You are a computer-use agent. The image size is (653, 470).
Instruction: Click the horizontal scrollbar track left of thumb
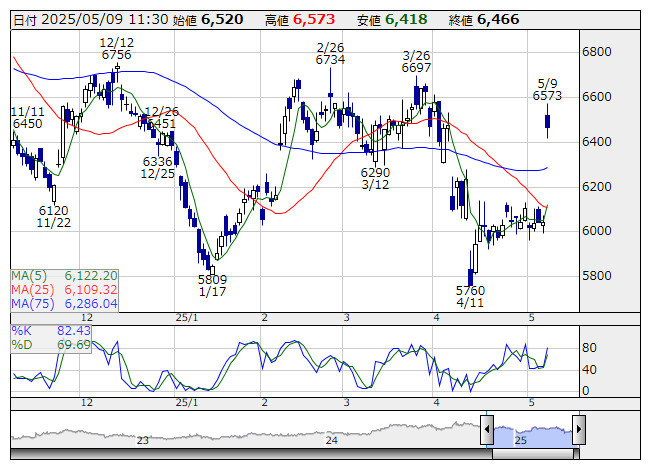click(x=251, y=454)
